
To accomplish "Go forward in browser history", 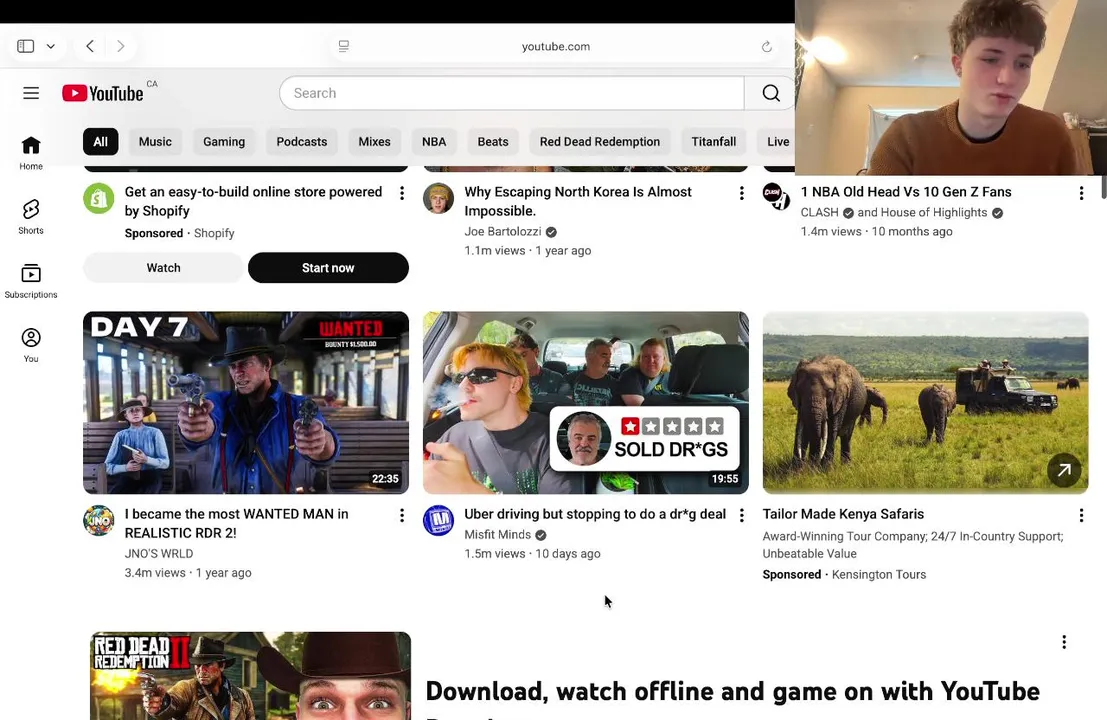I will coord(121,47).
